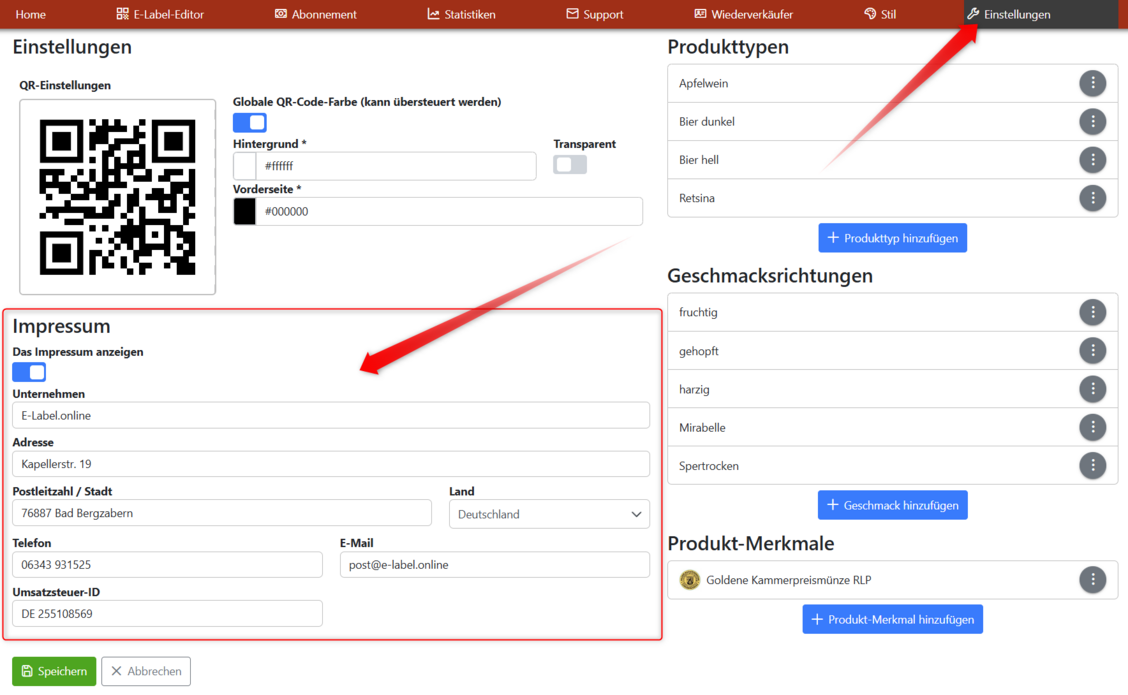Image resolution: width=1128 pixels, height=695 pixels.
Task: Open options menu for gehopft
Action: click(1092, 350)
